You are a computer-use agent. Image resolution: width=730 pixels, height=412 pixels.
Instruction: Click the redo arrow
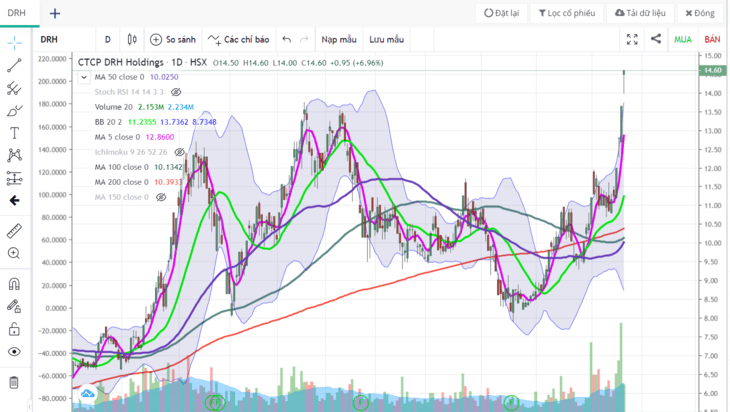coord(304,40)
